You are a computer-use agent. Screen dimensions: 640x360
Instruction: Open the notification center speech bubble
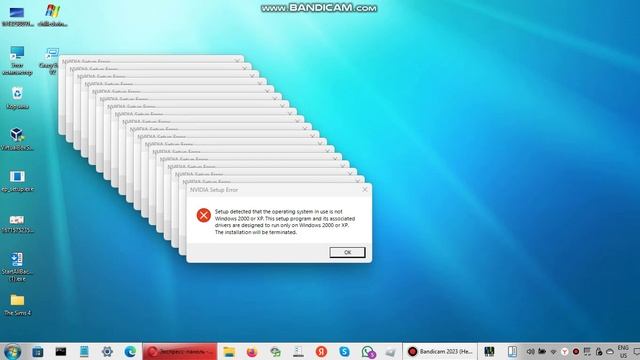pyautogui.click(x=636, y=351)
